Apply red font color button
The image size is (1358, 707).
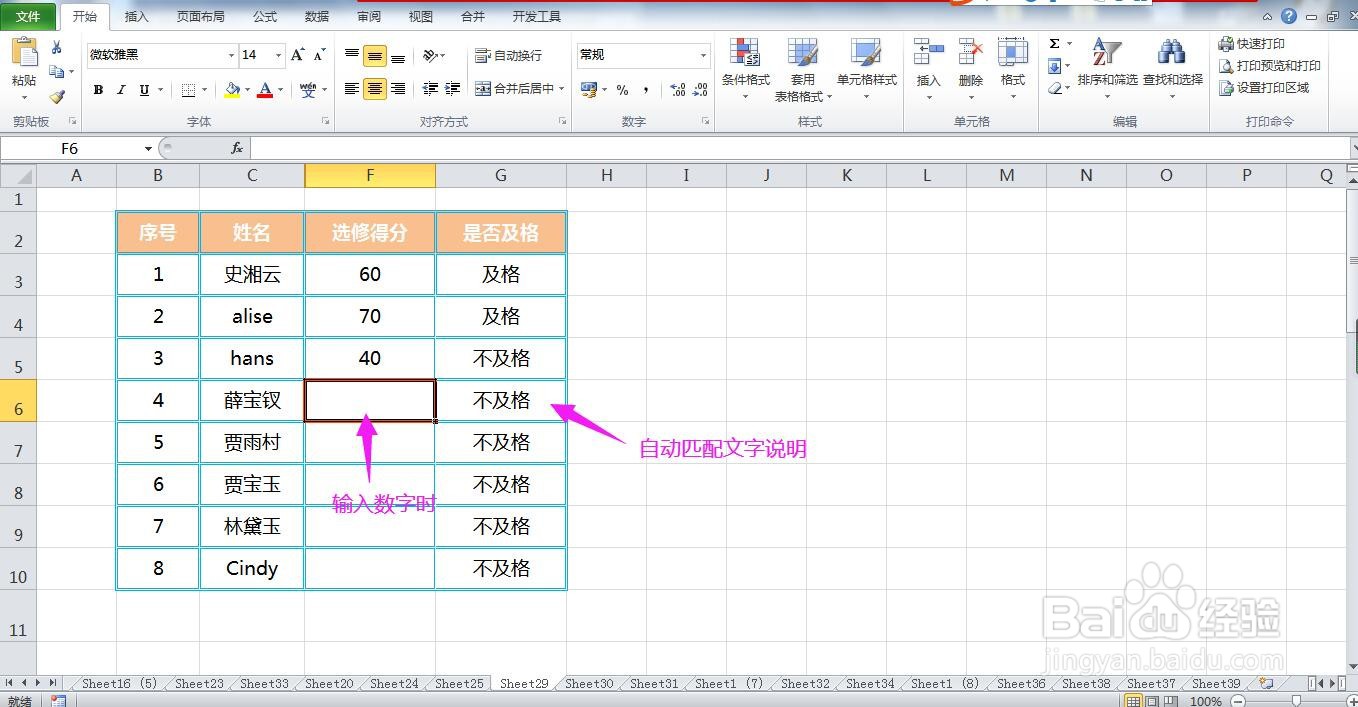coord(265,90)
